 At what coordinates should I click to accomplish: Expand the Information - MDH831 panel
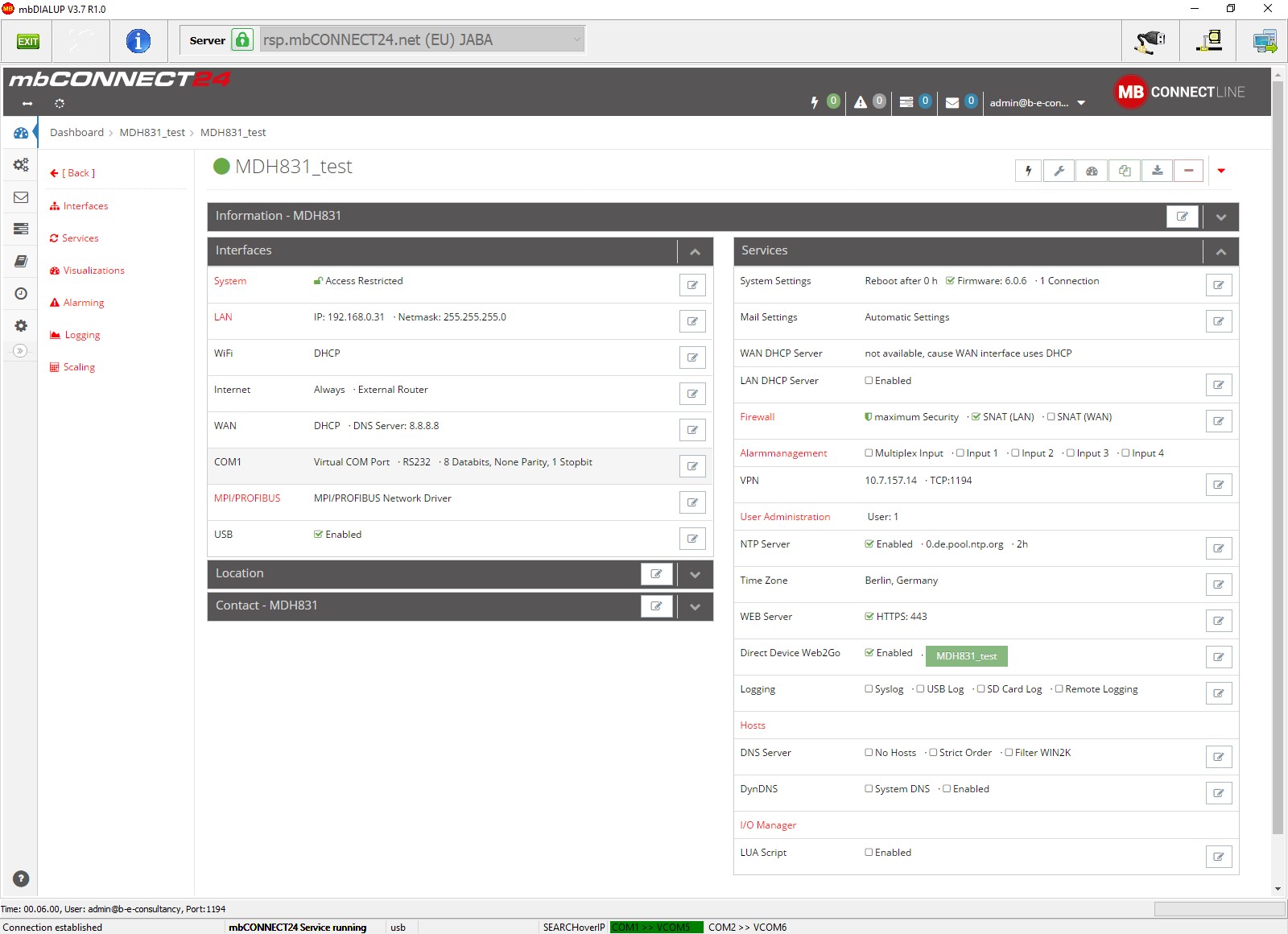click(x=1221, y=217)
